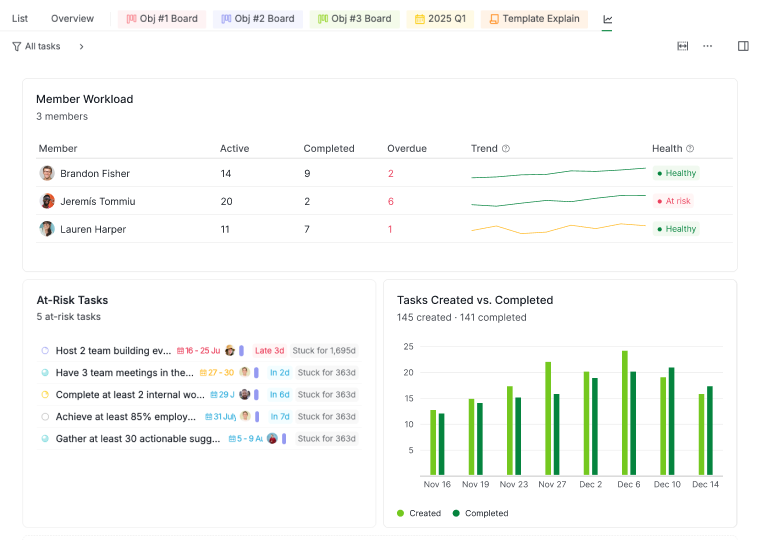Open task Gather at least 30 actionable sugg...
The image size is (760, 540).
click(x=138, y=439)
